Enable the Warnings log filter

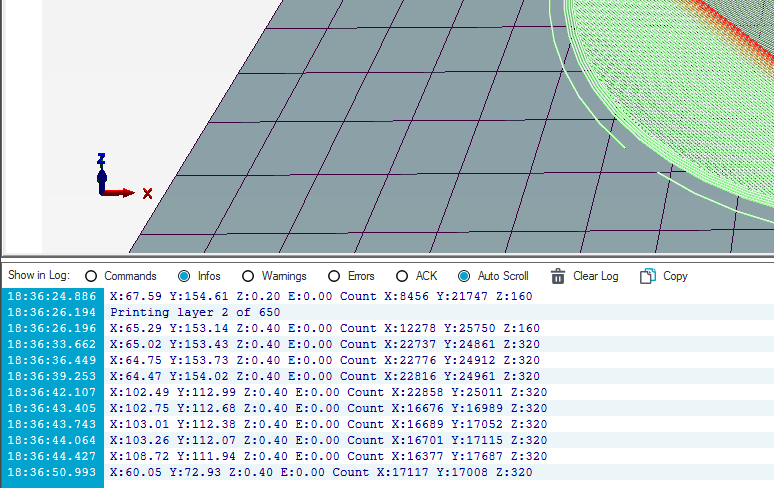[248, 276]
